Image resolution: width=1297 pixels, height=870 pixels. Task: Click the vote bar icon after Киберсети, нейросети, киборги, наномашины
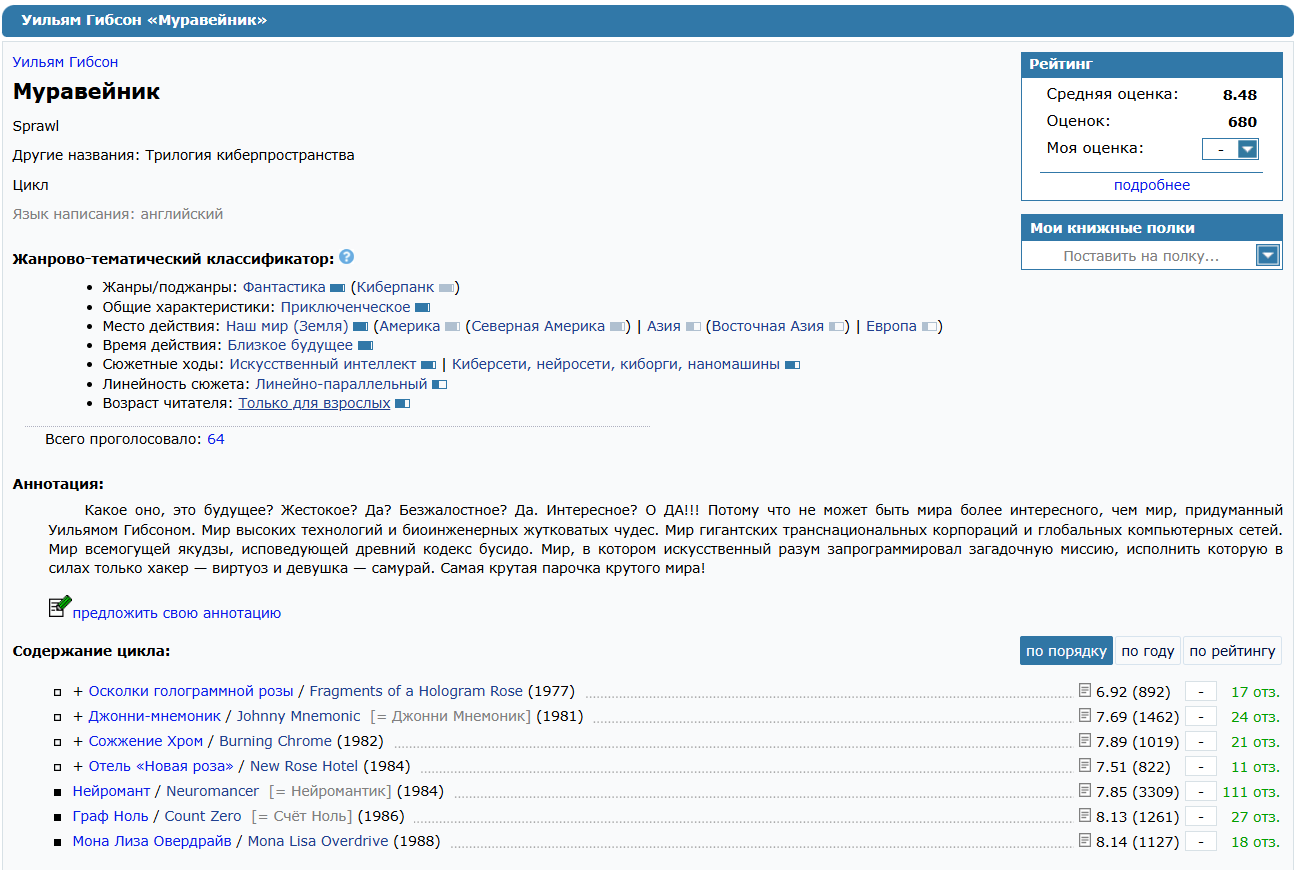tap(792, 365)
